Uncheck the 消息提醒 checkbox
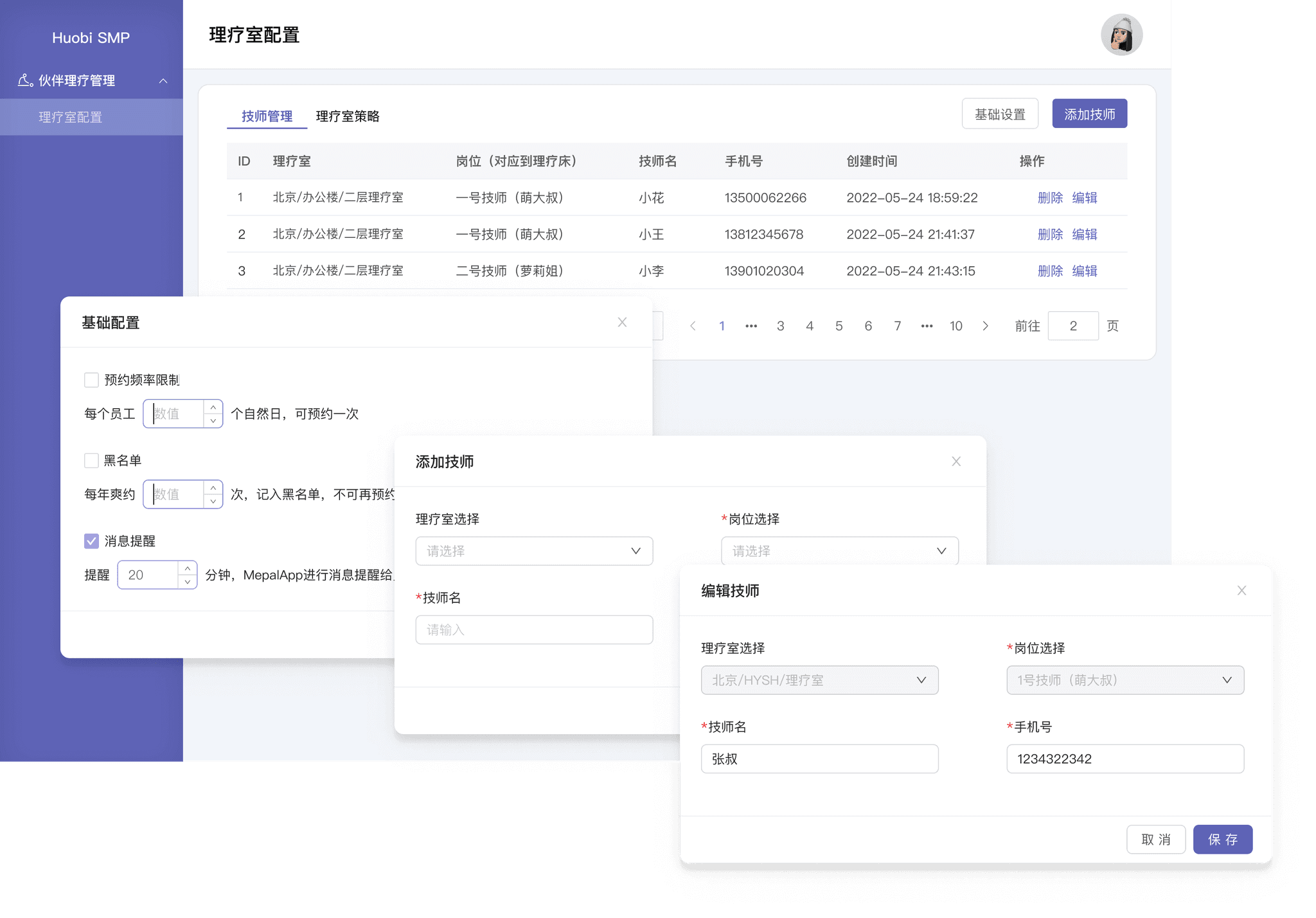This screenshot has height=918, width=1316. coord(92,541)
